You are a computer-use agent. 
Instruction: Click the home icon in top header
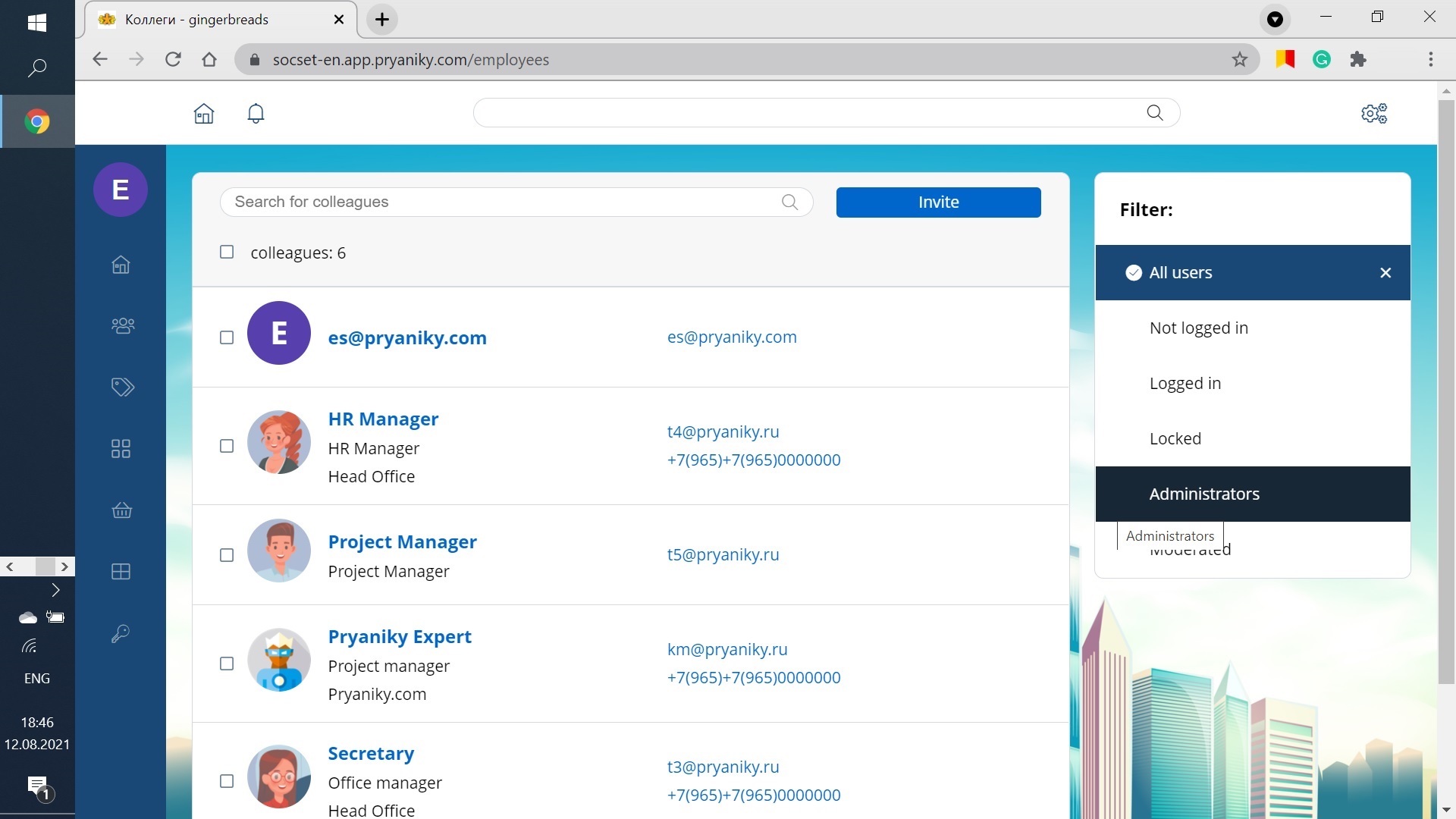point(204,114)
